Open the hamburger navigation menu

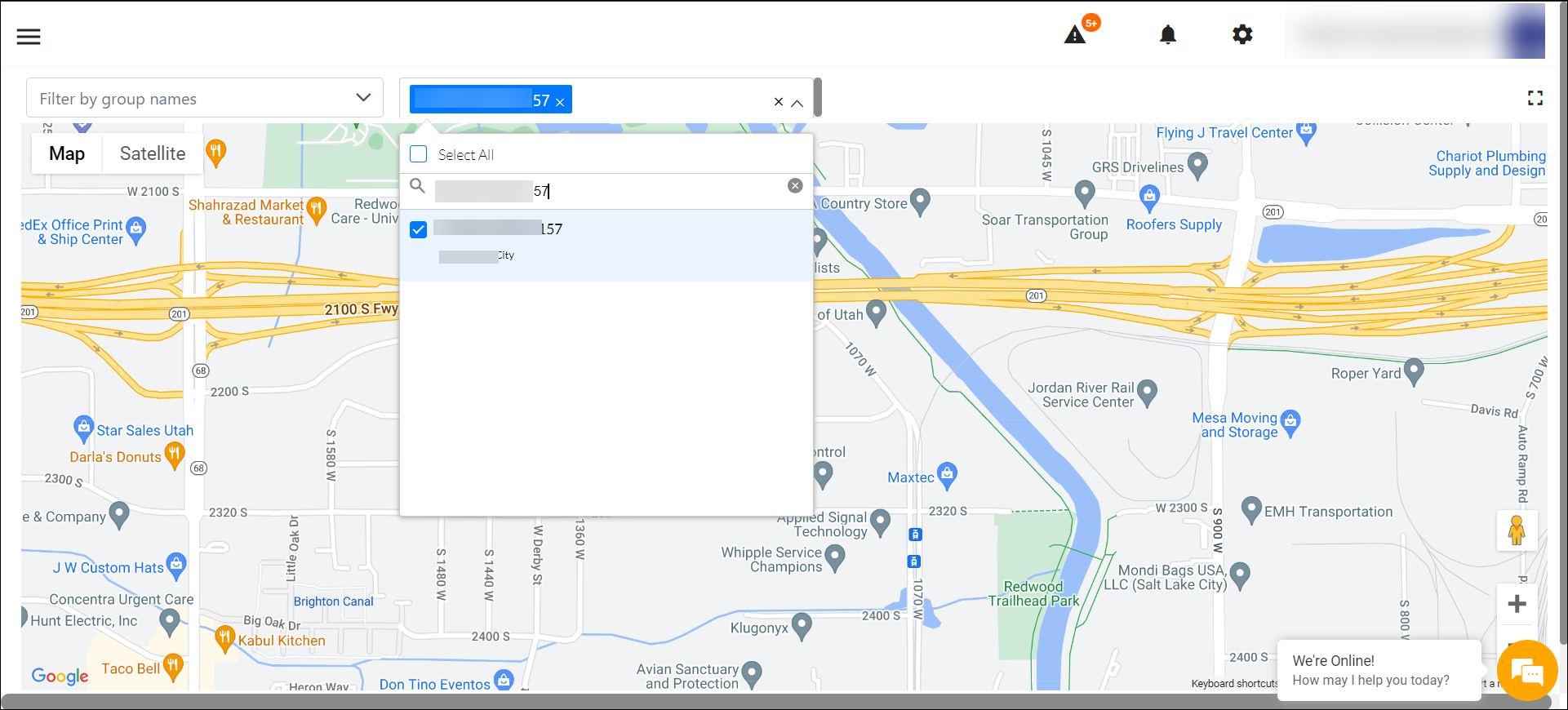coord(29,37)
